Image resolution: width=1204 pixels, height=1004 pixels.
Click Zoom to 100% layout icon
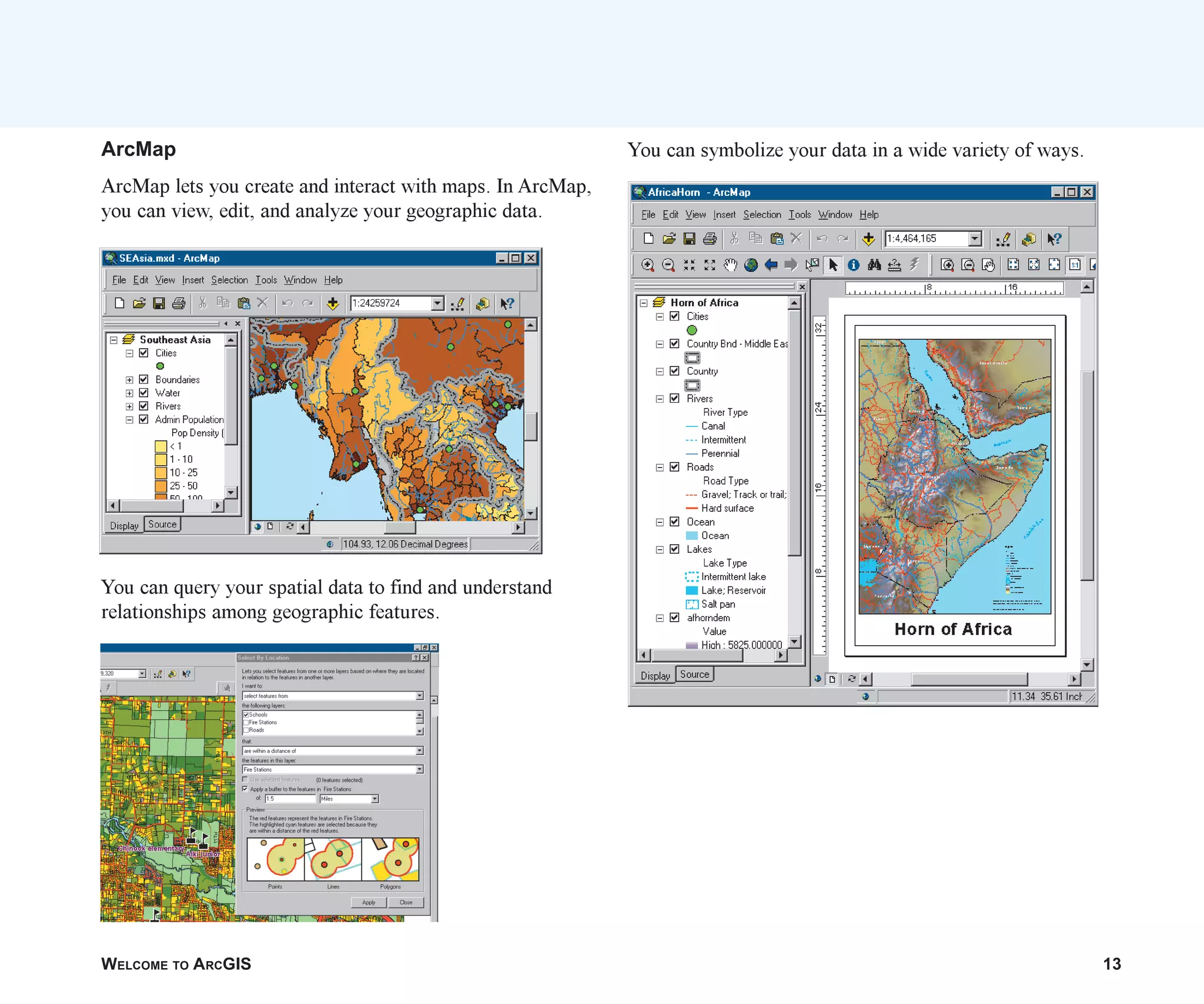coord(1075,265)
